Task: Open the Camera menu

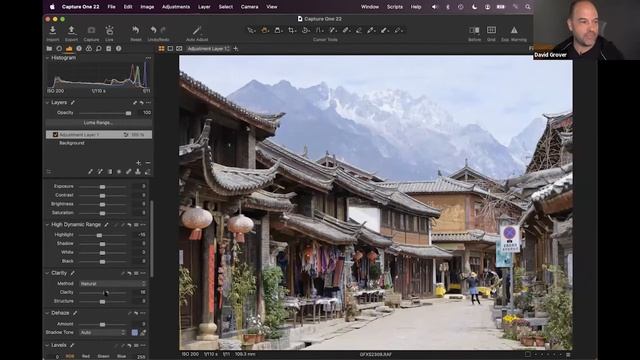Action: pos(249,7)
